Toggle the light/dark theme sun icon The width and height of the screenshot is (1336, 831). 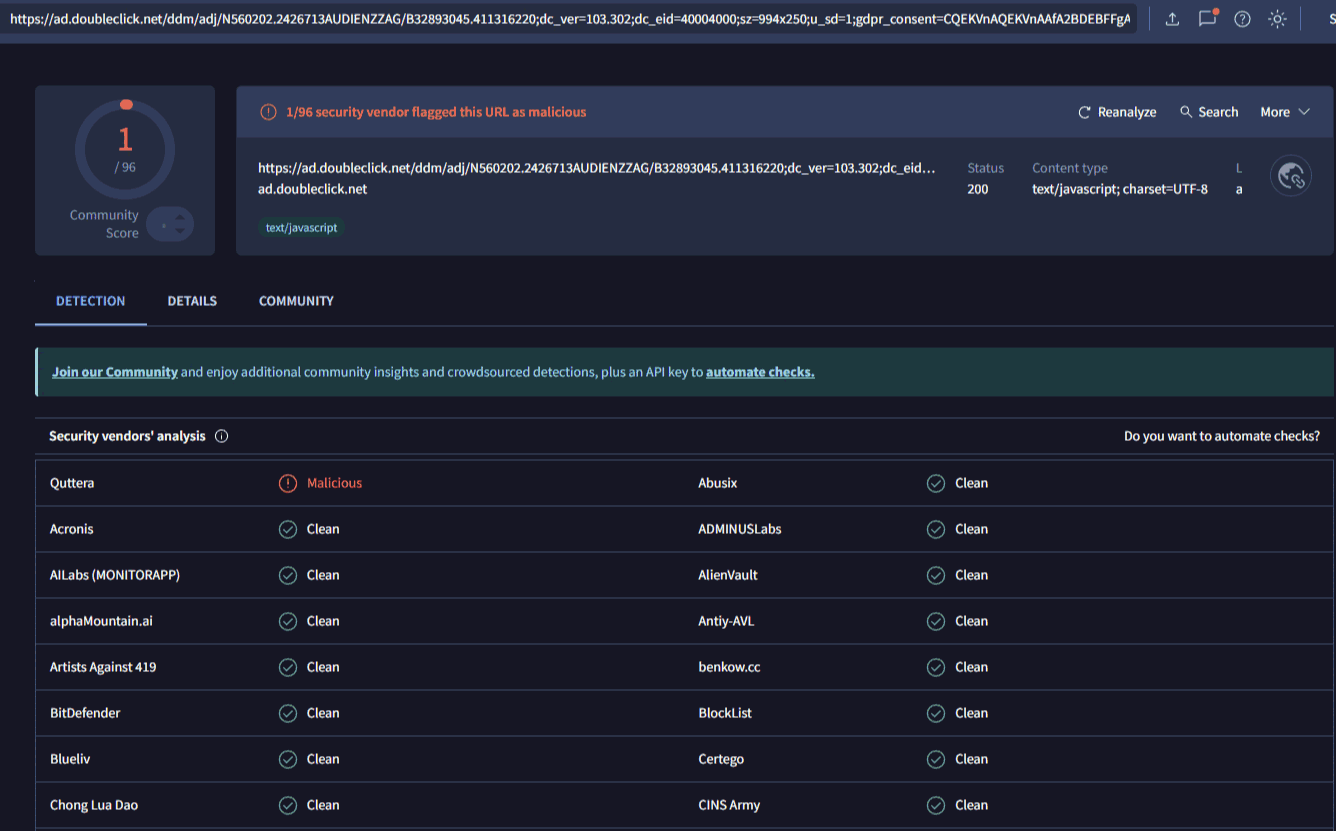point(1277,19)
